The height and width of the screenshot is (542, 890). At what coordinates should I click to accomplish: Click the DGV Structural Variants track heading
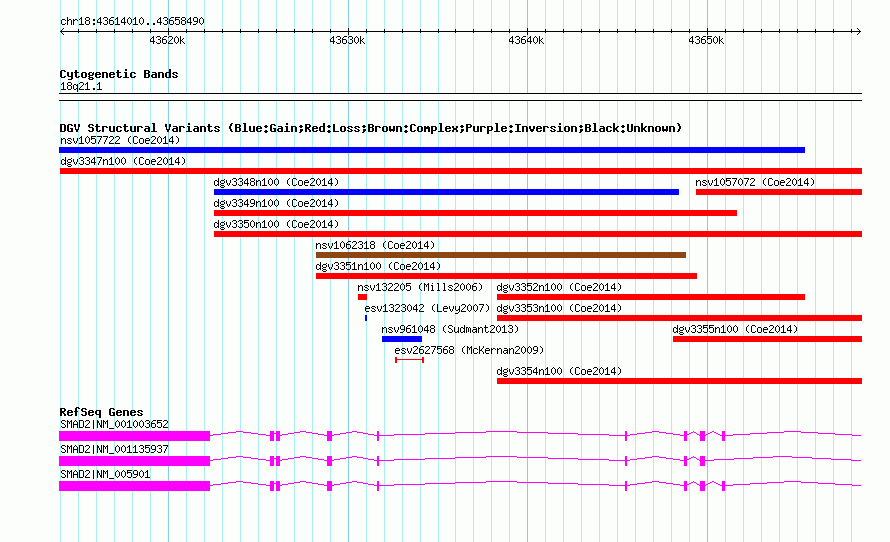coord(371,128)
